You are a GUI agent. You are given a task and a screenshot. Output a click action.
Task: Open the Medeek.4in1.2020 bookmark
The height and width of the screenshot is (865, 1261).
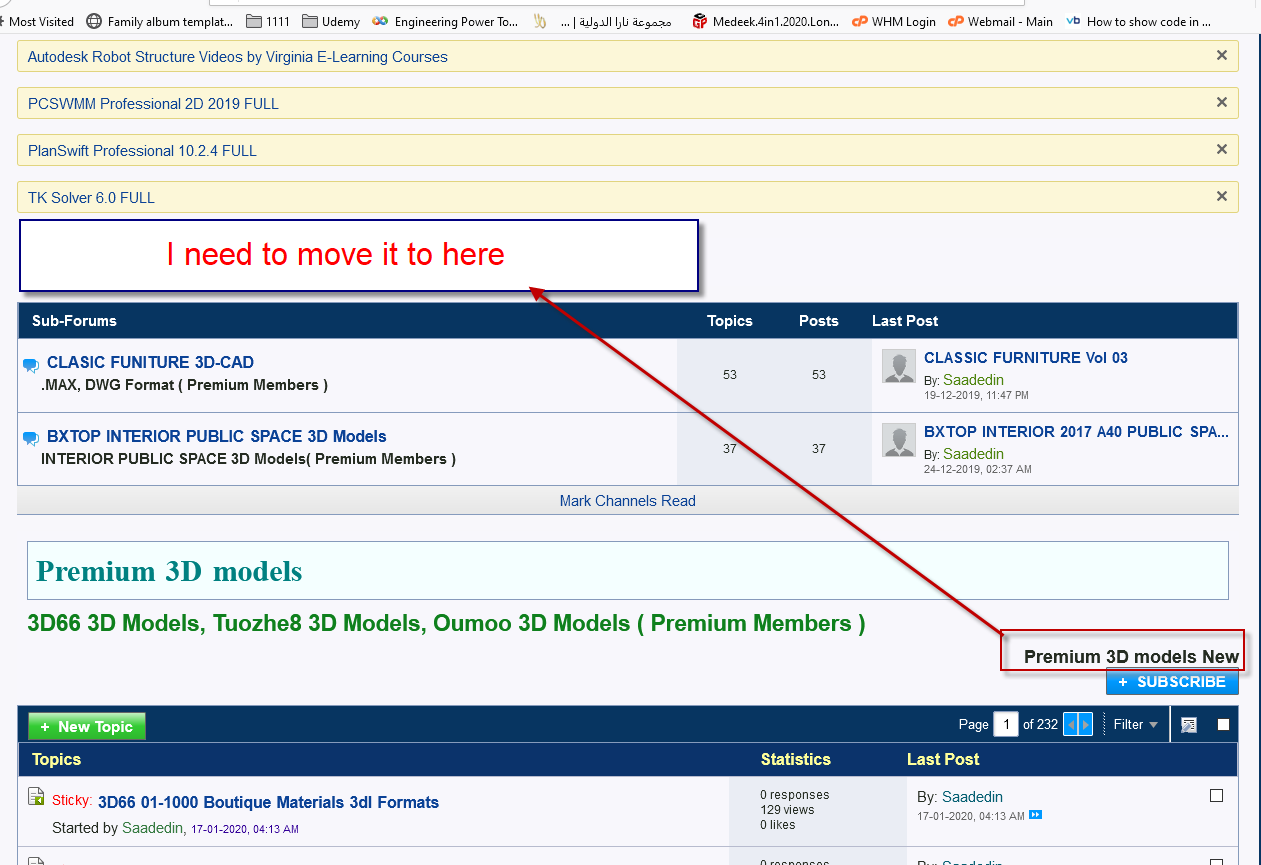point(767,21)
